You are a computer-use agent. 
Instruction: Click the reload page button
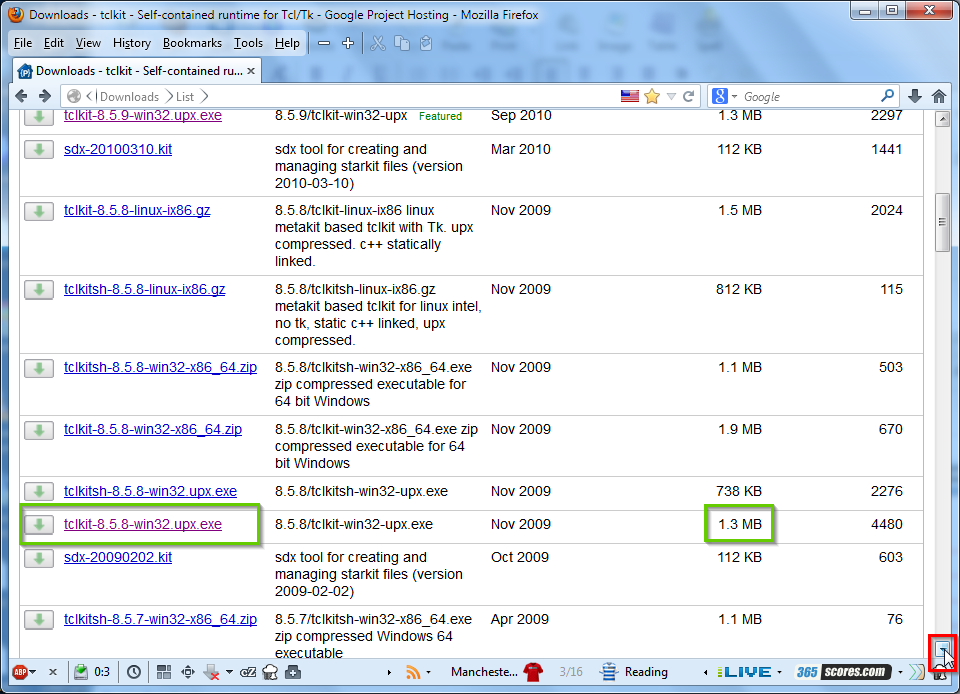[689, 96]
